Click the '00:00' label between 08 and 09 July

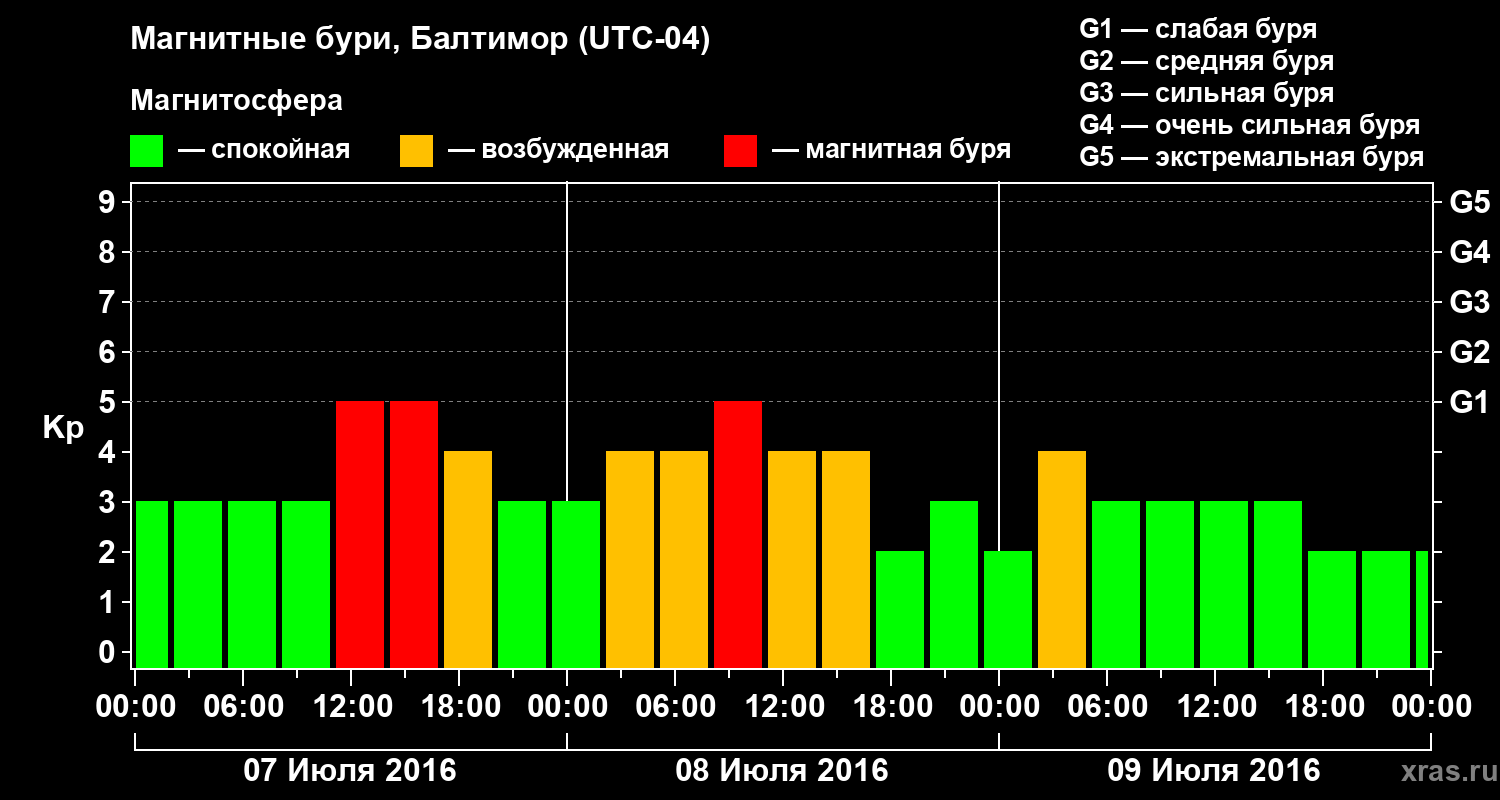click(999, 707)
